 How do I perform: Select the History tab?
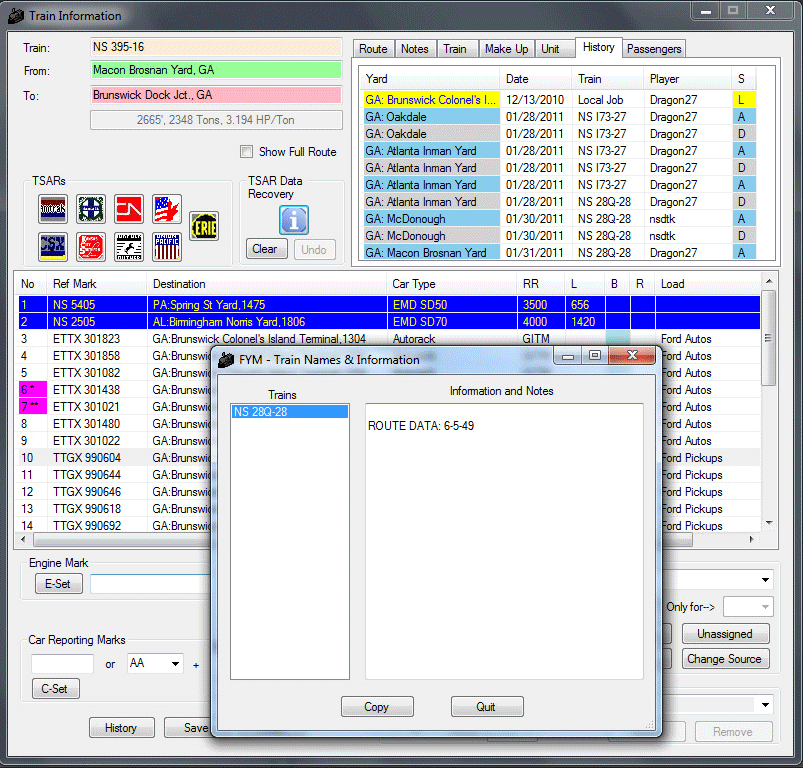pyautogui.click(x=599, y=48)
